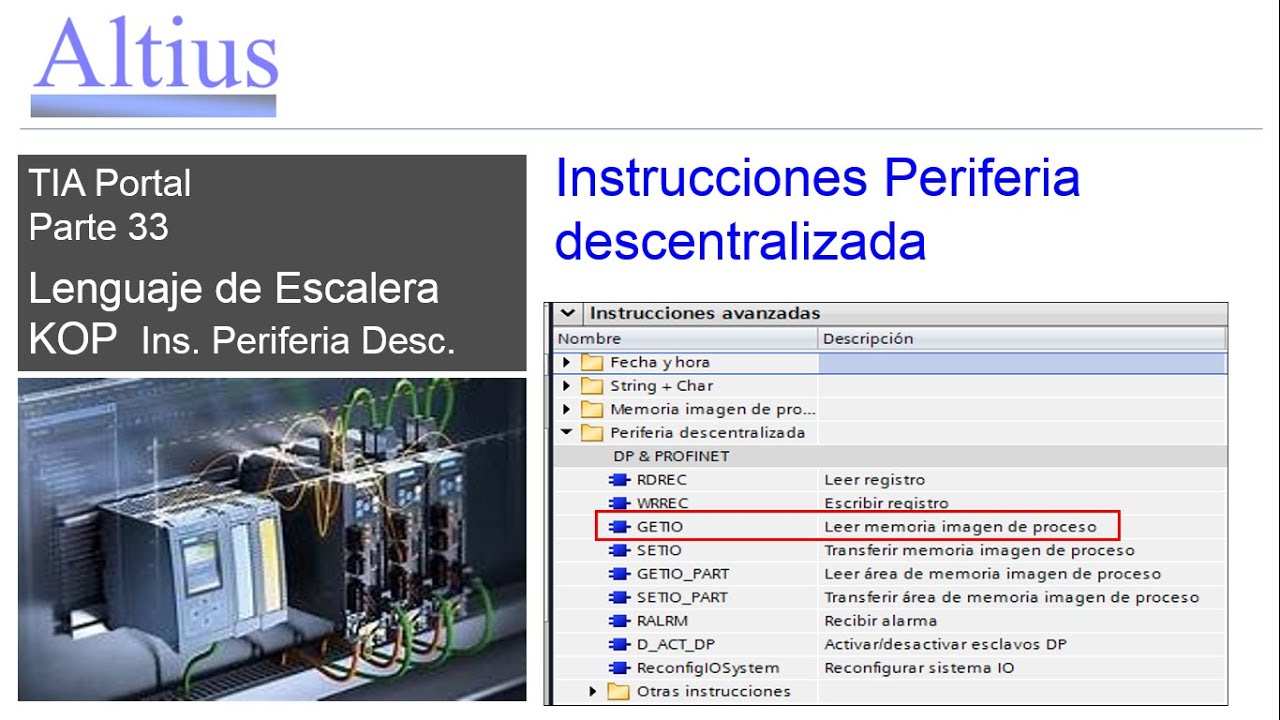Click the GETIO_PART instruction block icon
Screen dimensions: 1280x720
pos(620,574)
